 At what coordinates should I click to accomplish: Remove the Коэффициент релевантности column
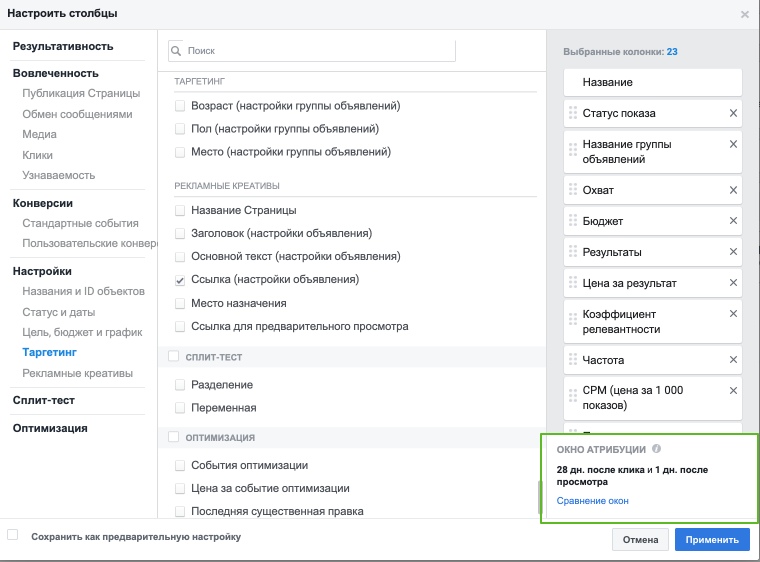coord(733,314)
